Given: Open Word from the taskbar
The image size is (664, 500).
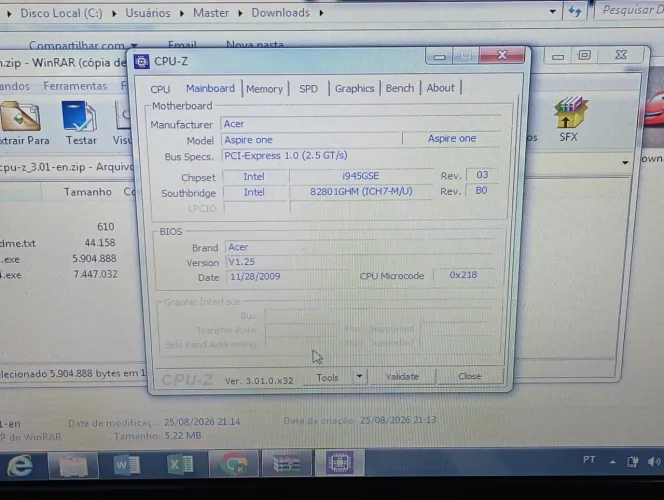Looking at the screenshot, I should [127, 465].
